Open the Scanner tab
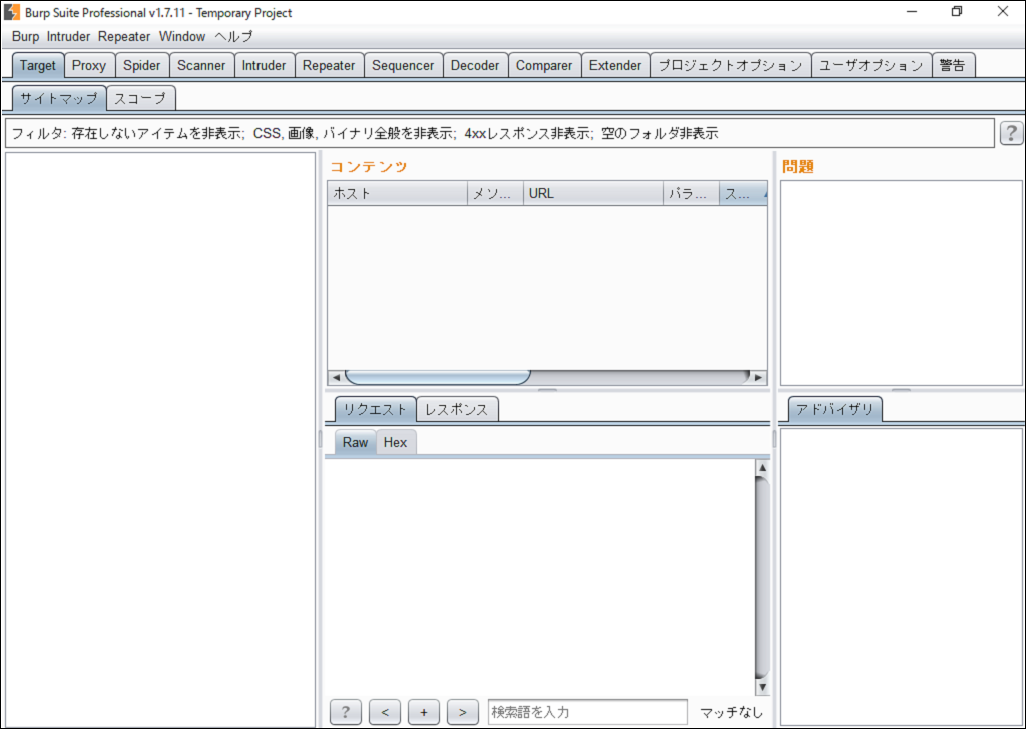1026x729 pixels. [x=201, y=65]
